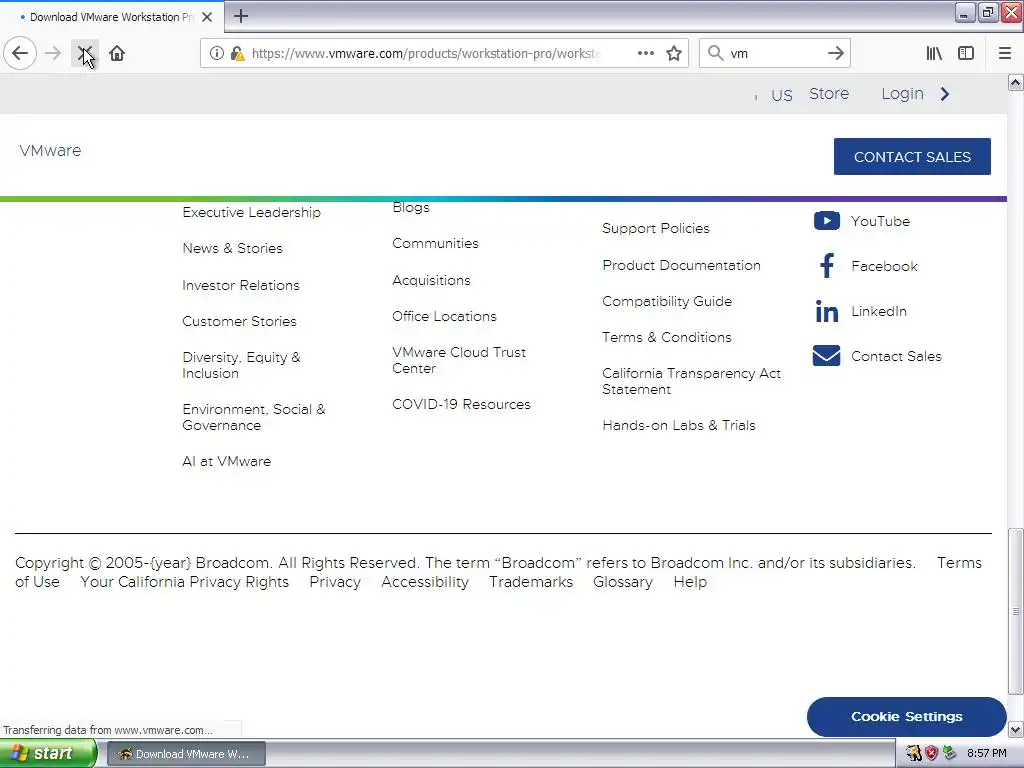Open a new browser tab
1024x768 pixels.
pos(241,16)
